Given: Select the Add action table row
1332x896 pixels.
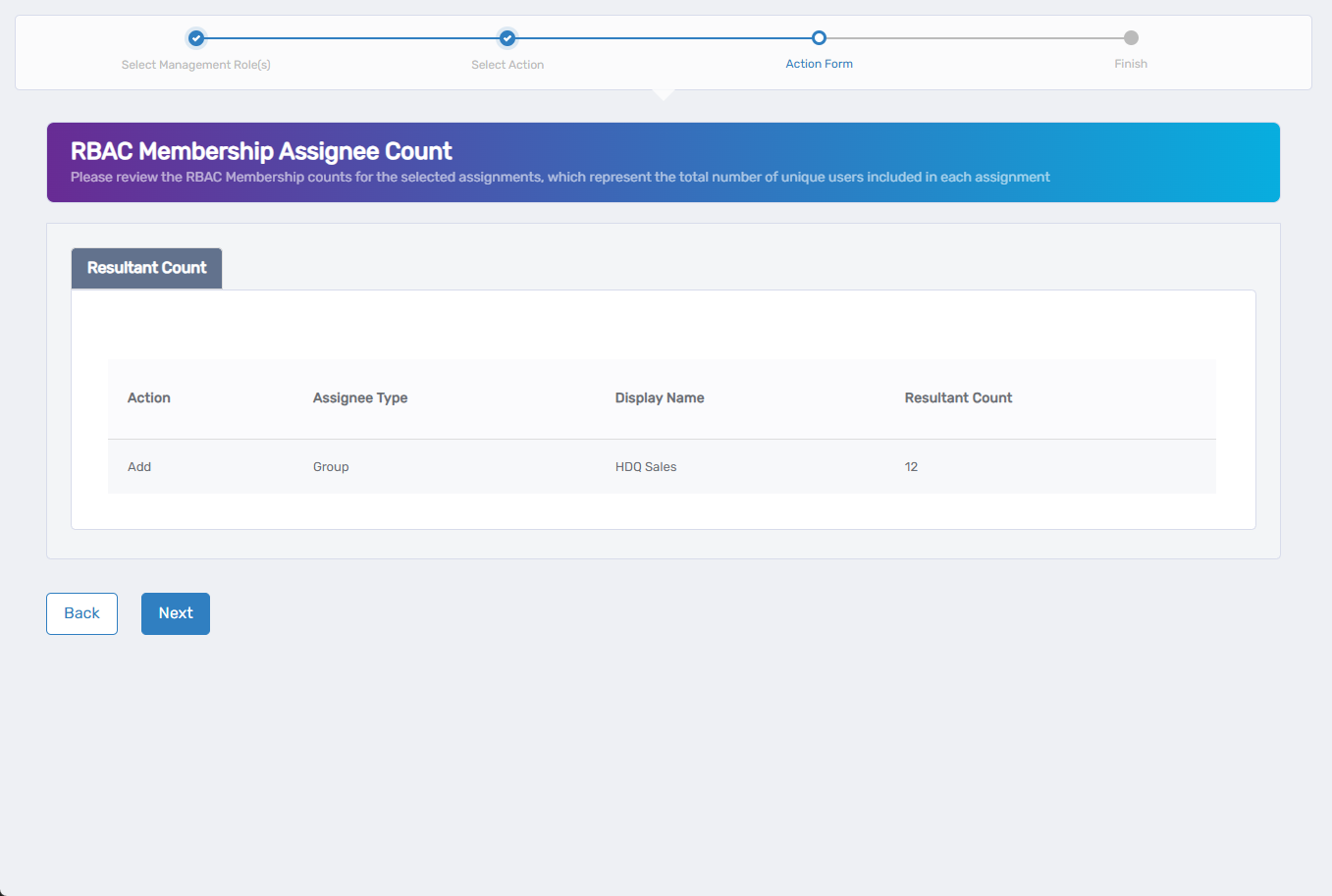Looking at the screenshot, I should pyautogui.click(x=139, y=466).
